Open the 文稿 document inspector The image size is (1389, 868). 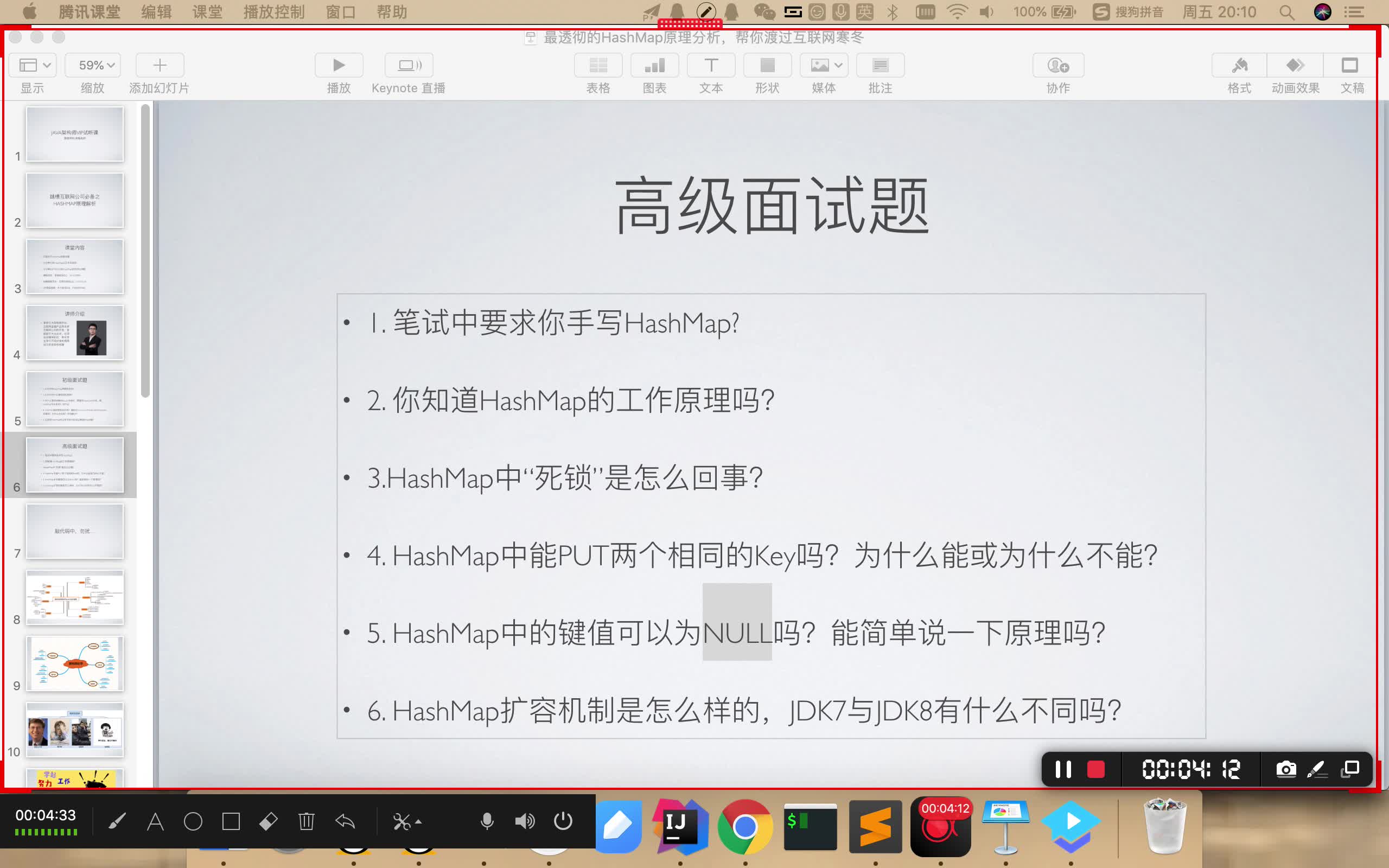pyautogui.click(x=1350, y=66)
